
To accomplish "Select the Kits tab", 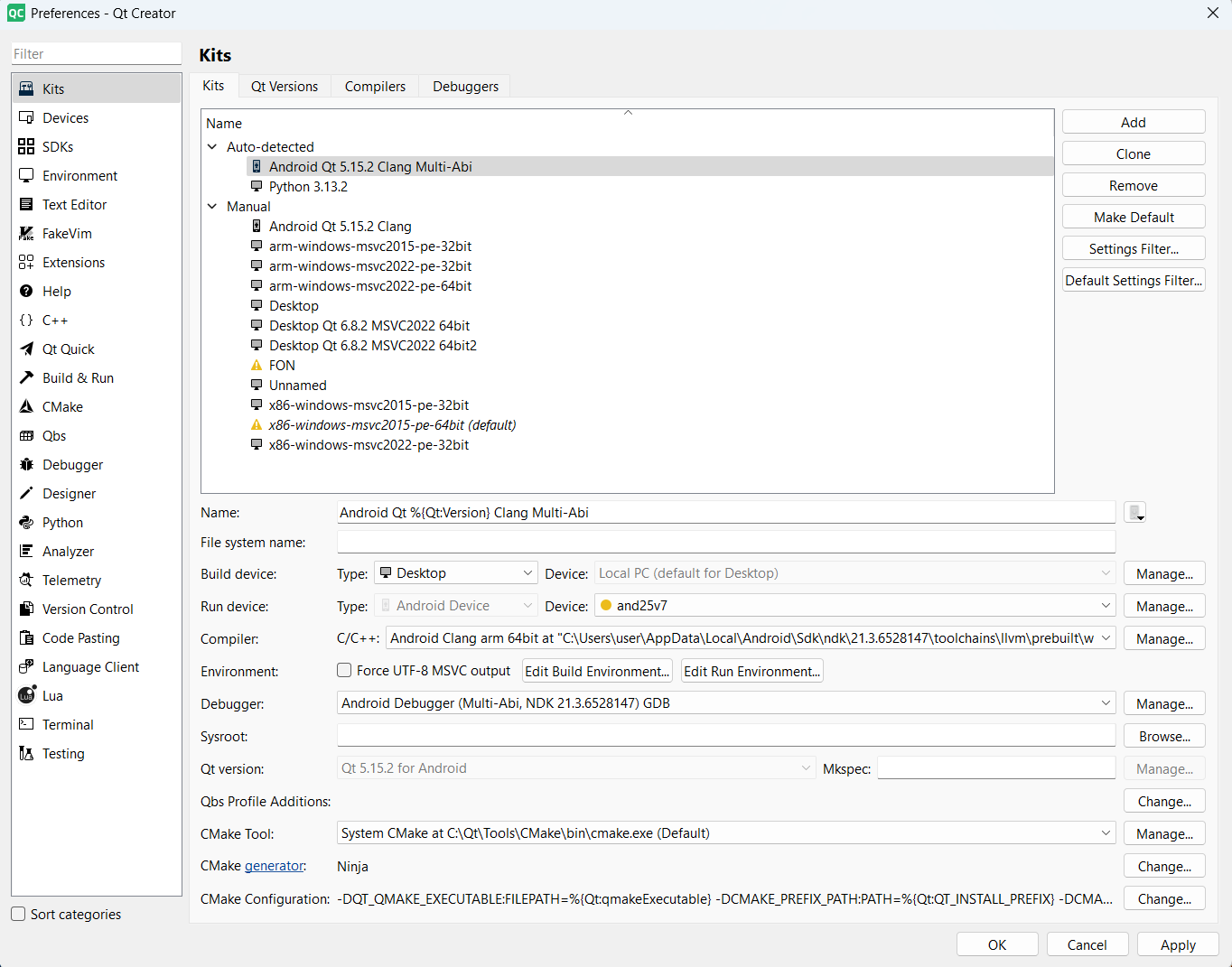I will [213, 85].
